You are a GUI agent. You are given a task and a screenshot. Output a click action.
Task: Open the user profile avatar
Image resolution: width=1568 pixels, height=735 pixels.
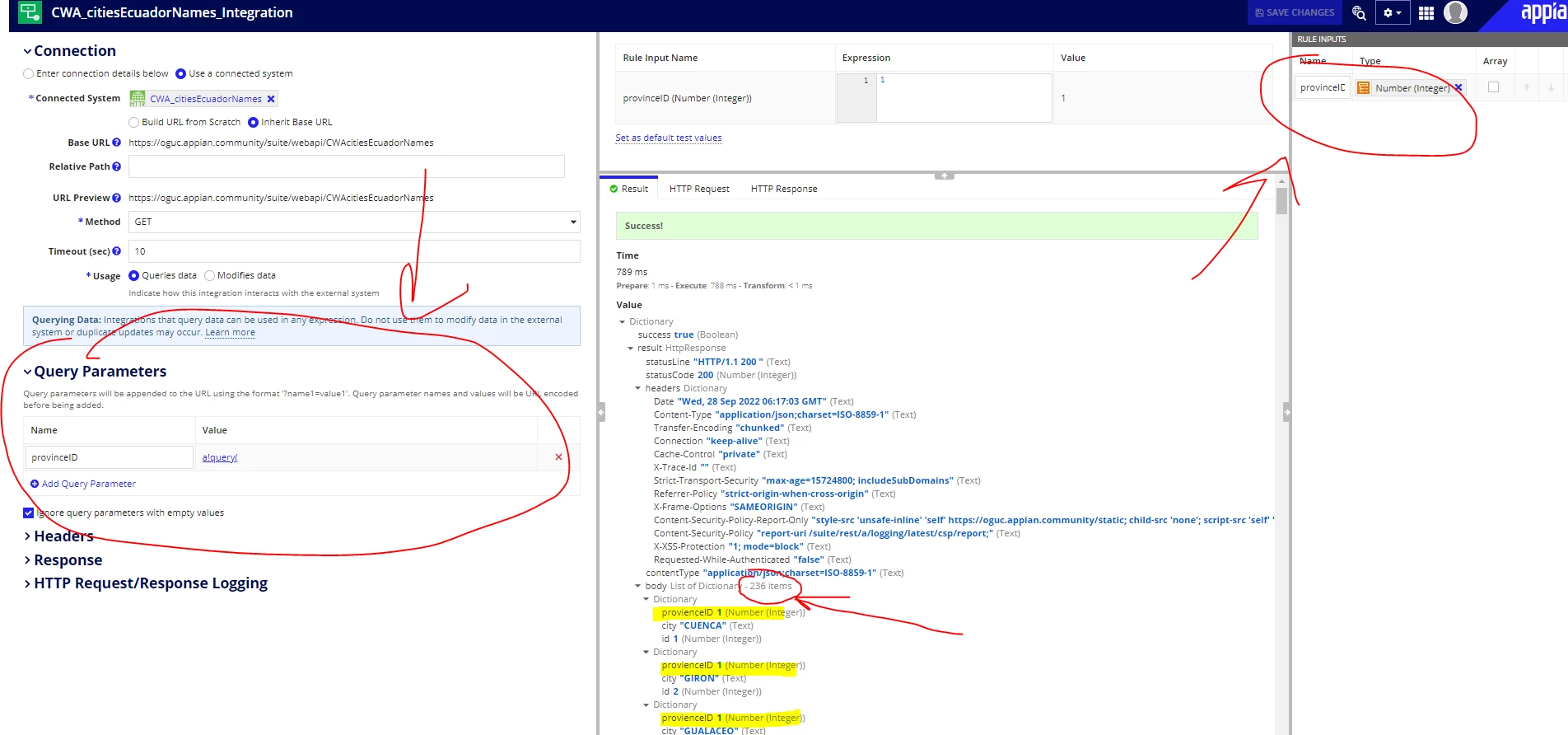1456,12
